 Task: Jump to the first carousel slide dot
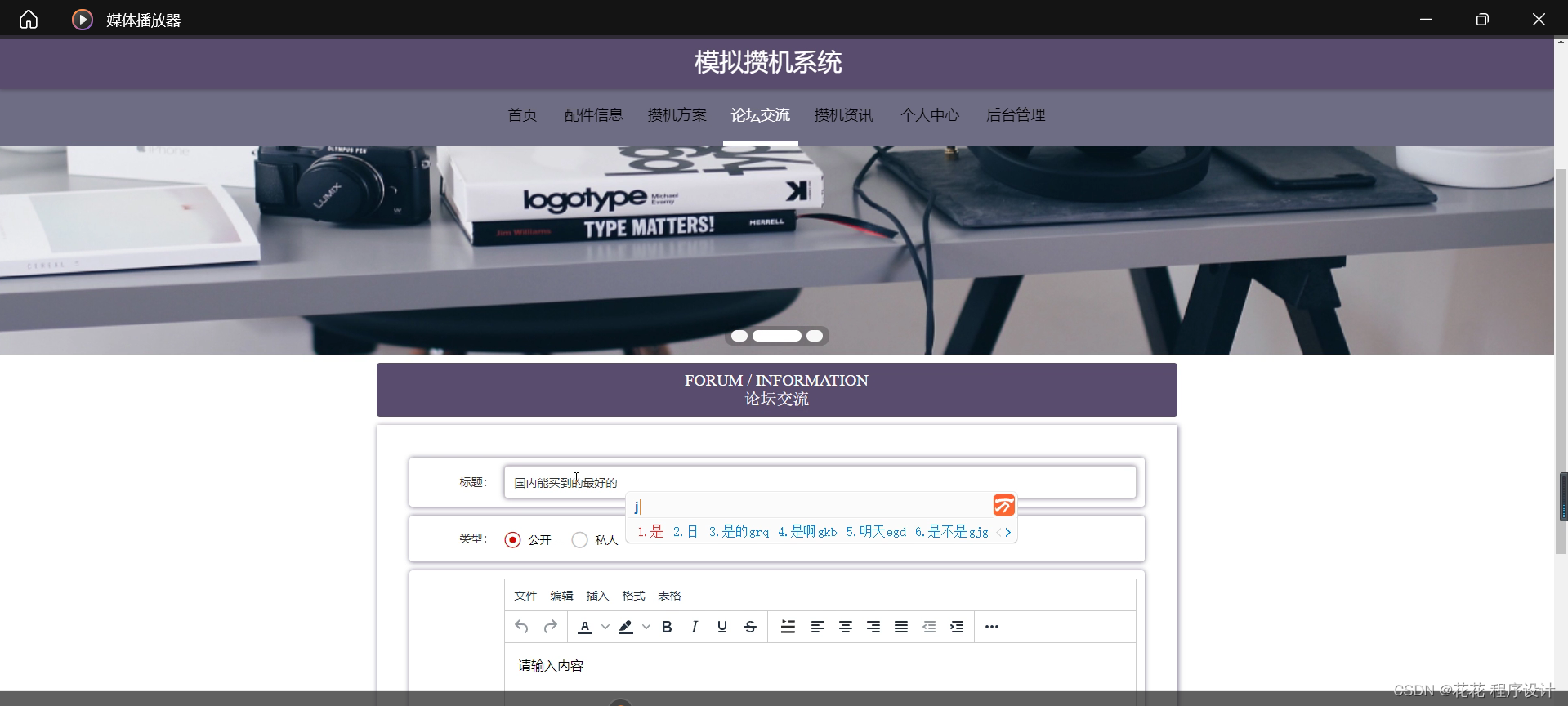pyautogui.click(x=739, y=336)
